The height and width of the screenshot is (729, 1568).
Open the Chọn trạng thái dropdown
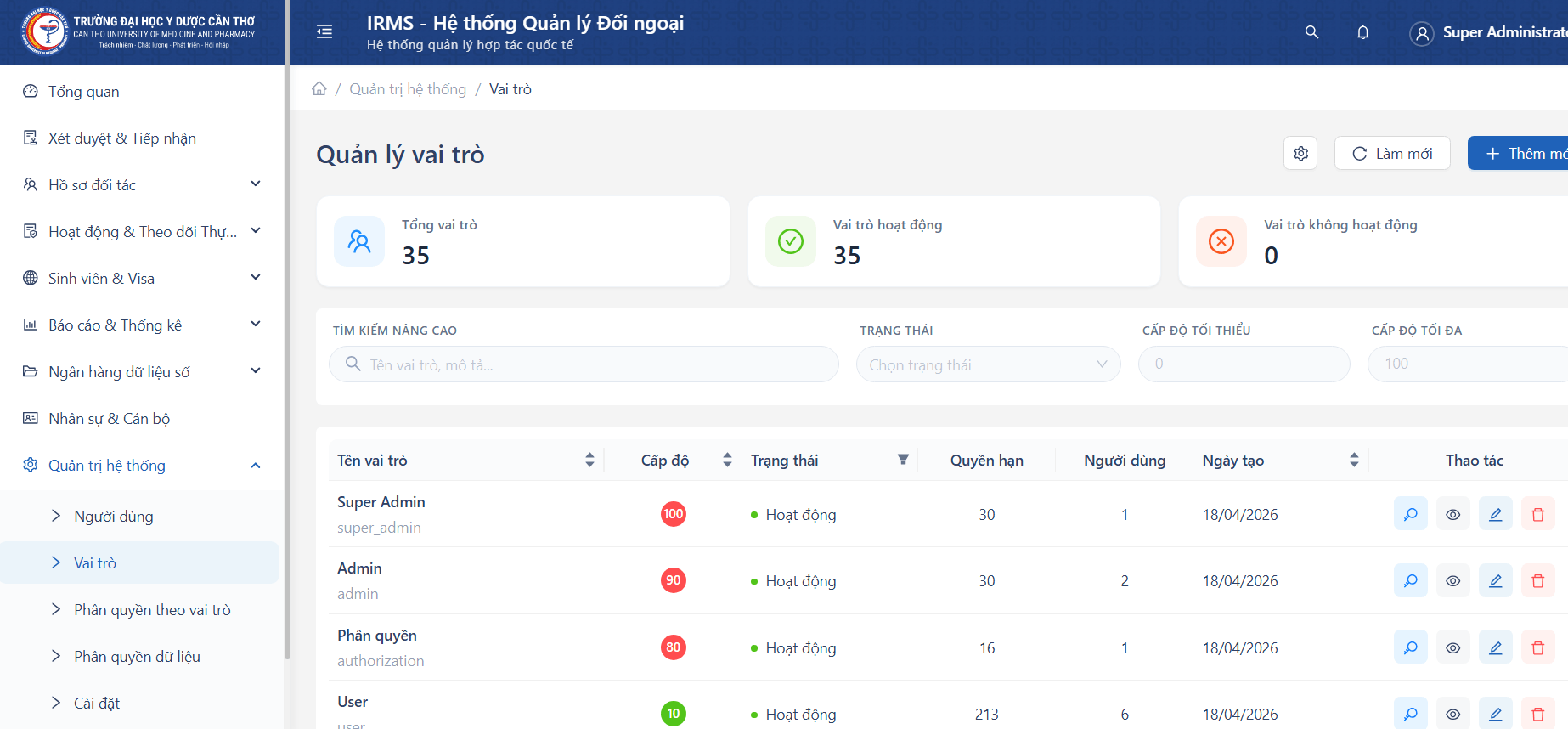click(988, 364)
